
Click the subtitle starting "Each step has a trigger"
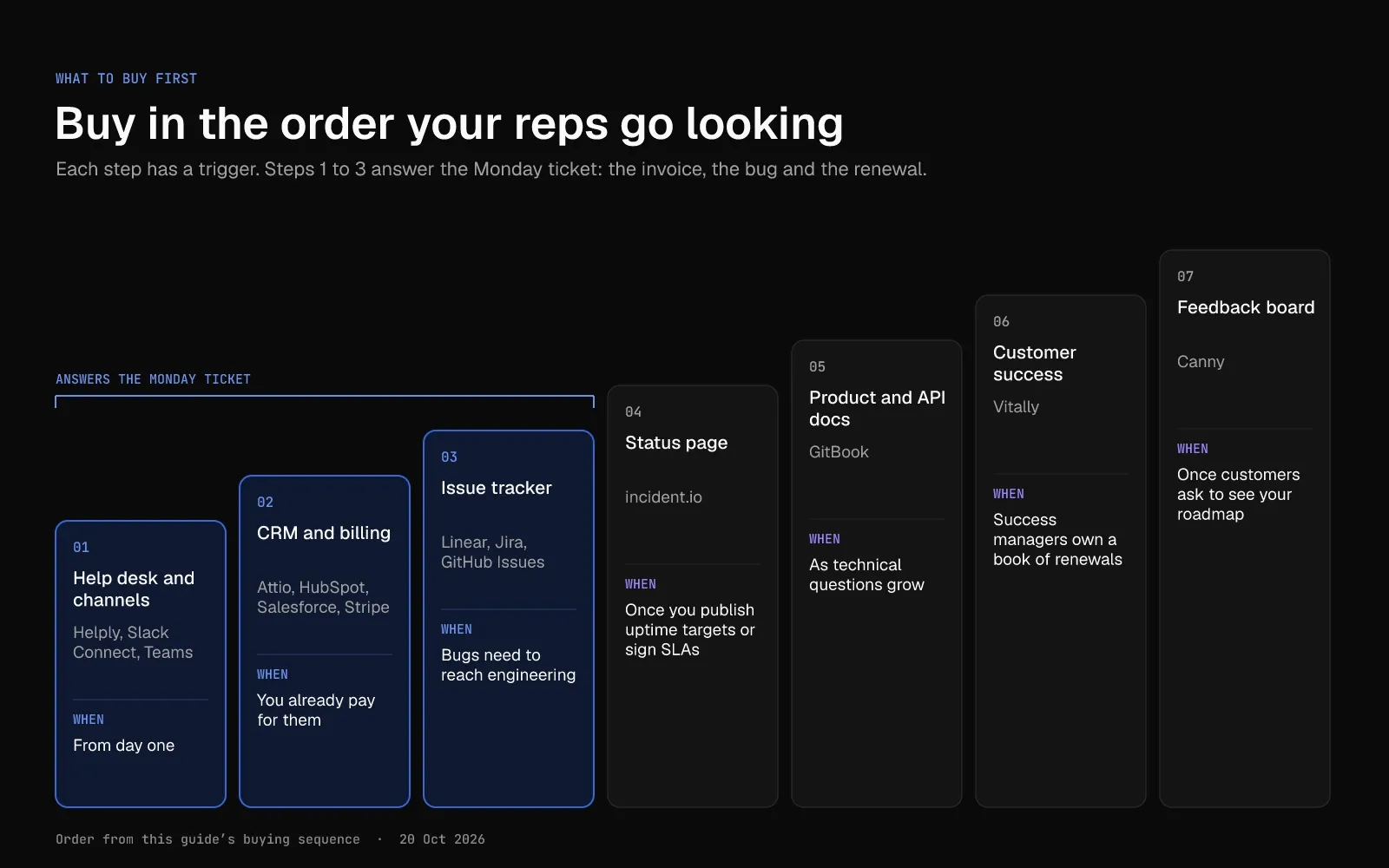[x=491, y=169]
